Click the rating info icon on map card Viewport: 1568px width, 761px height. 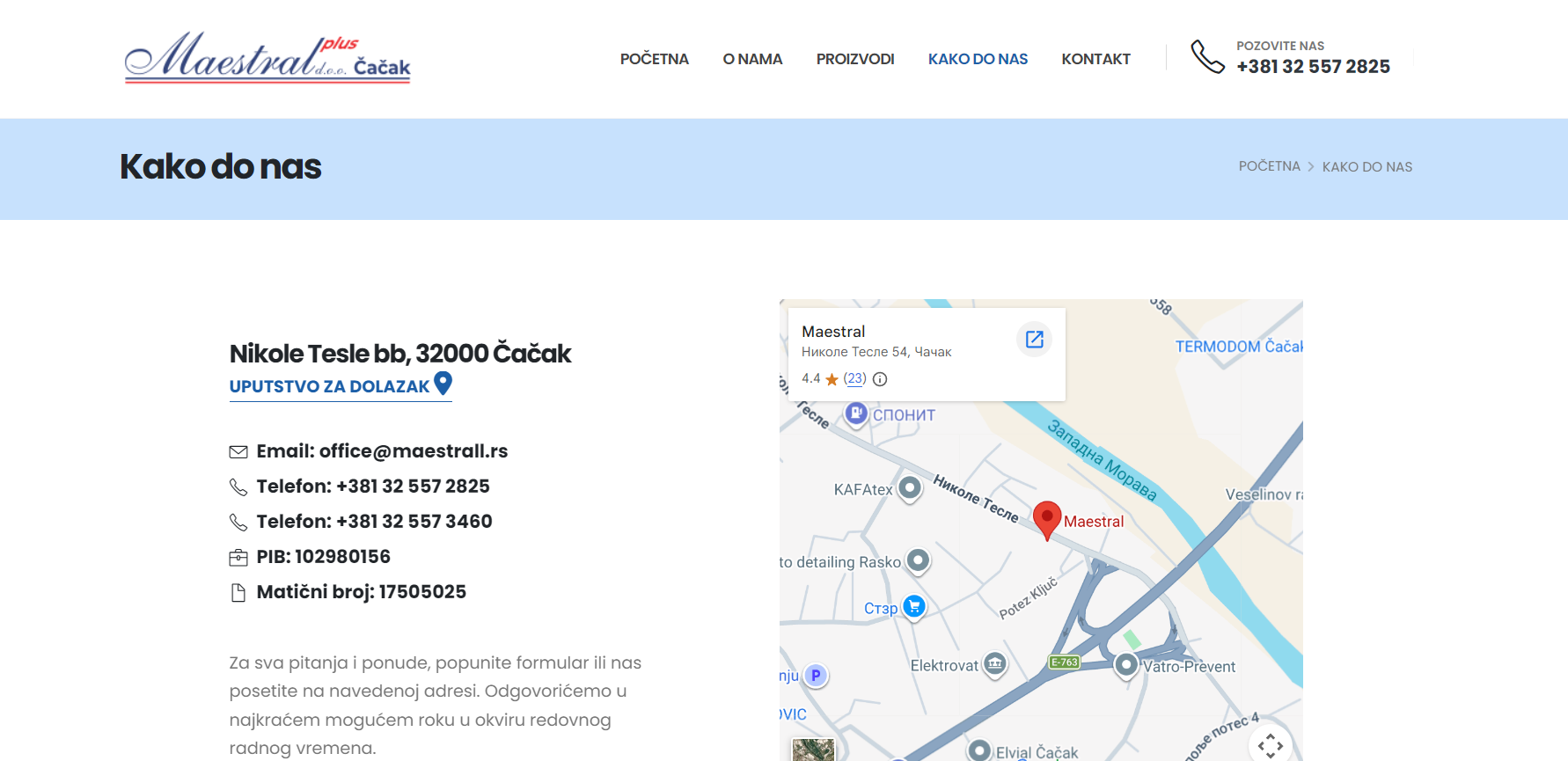coord(880,379)
